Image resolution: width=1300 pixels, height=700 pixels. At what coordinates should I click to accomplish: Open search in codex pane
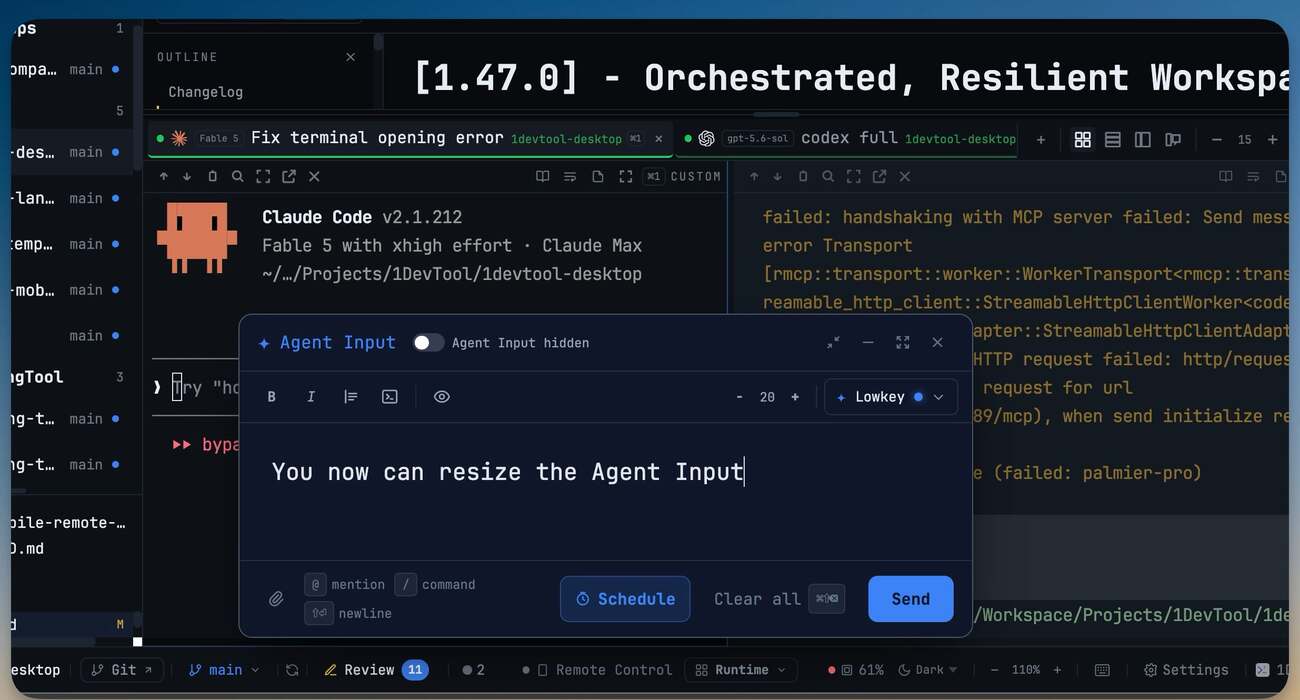click(828, 176)
